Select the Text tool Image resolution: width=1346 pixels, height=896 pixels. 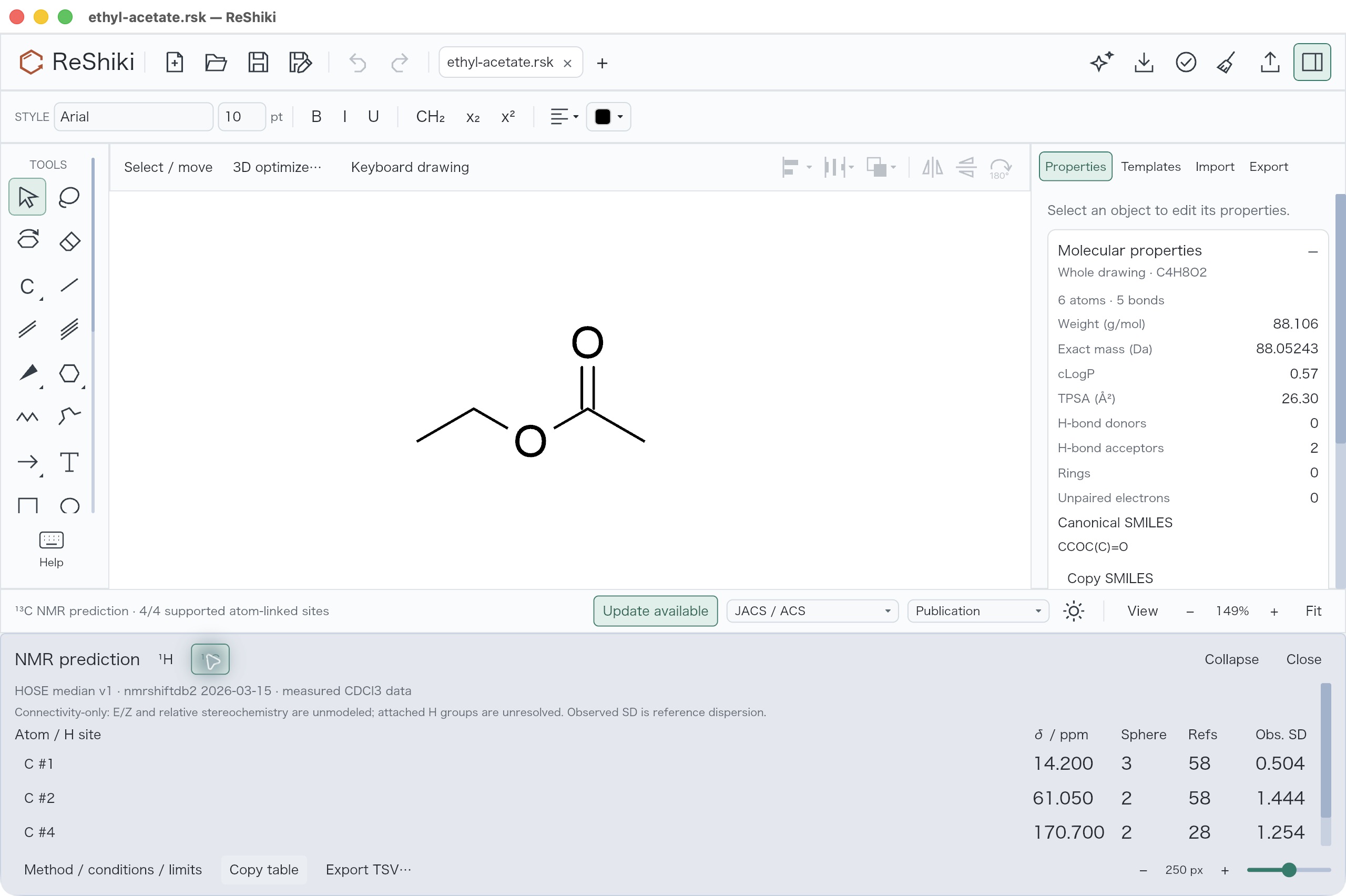pos(69,462)
